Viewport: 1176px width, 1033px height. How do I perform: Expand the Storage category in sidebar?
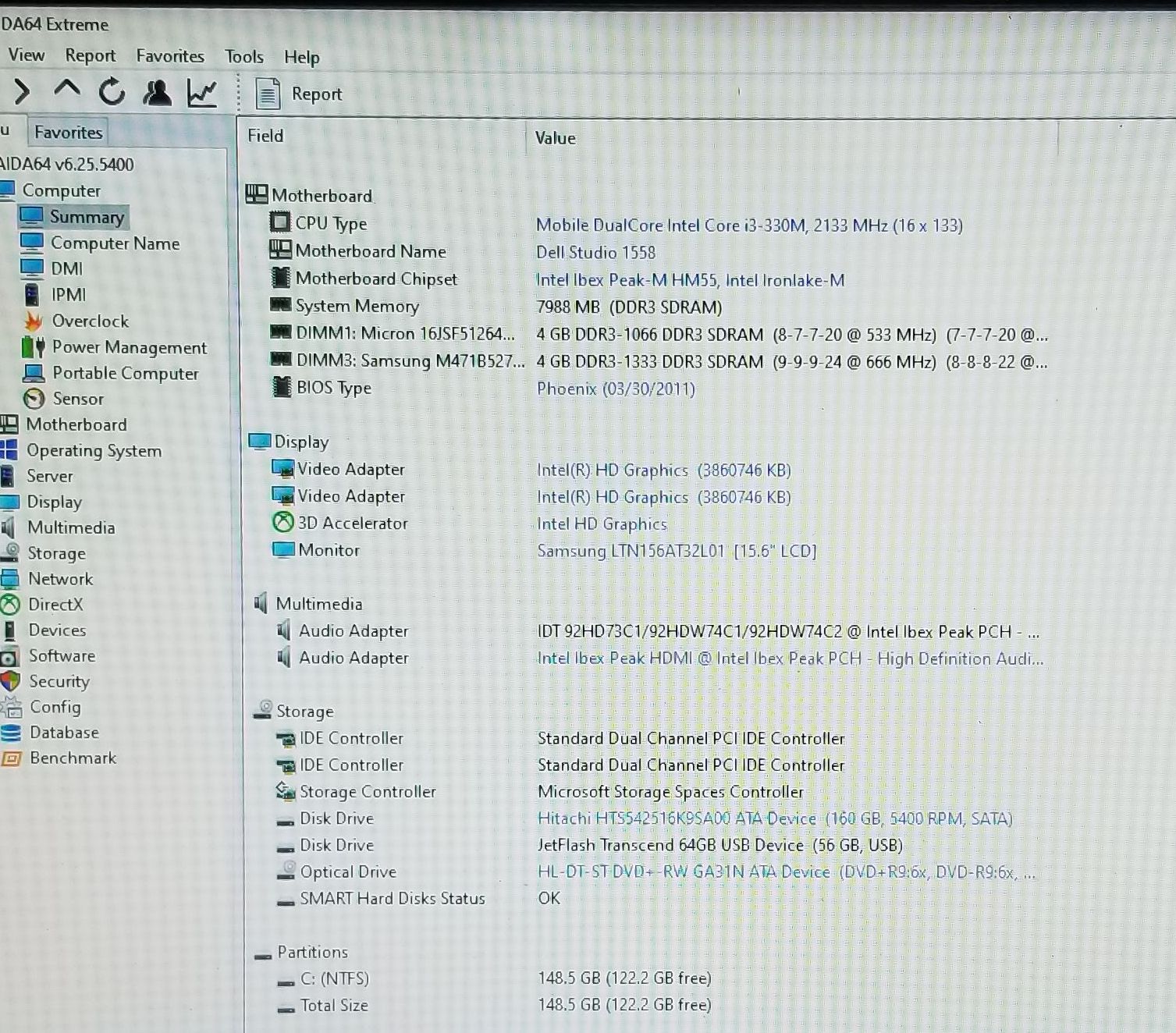[x=56, y=553]
